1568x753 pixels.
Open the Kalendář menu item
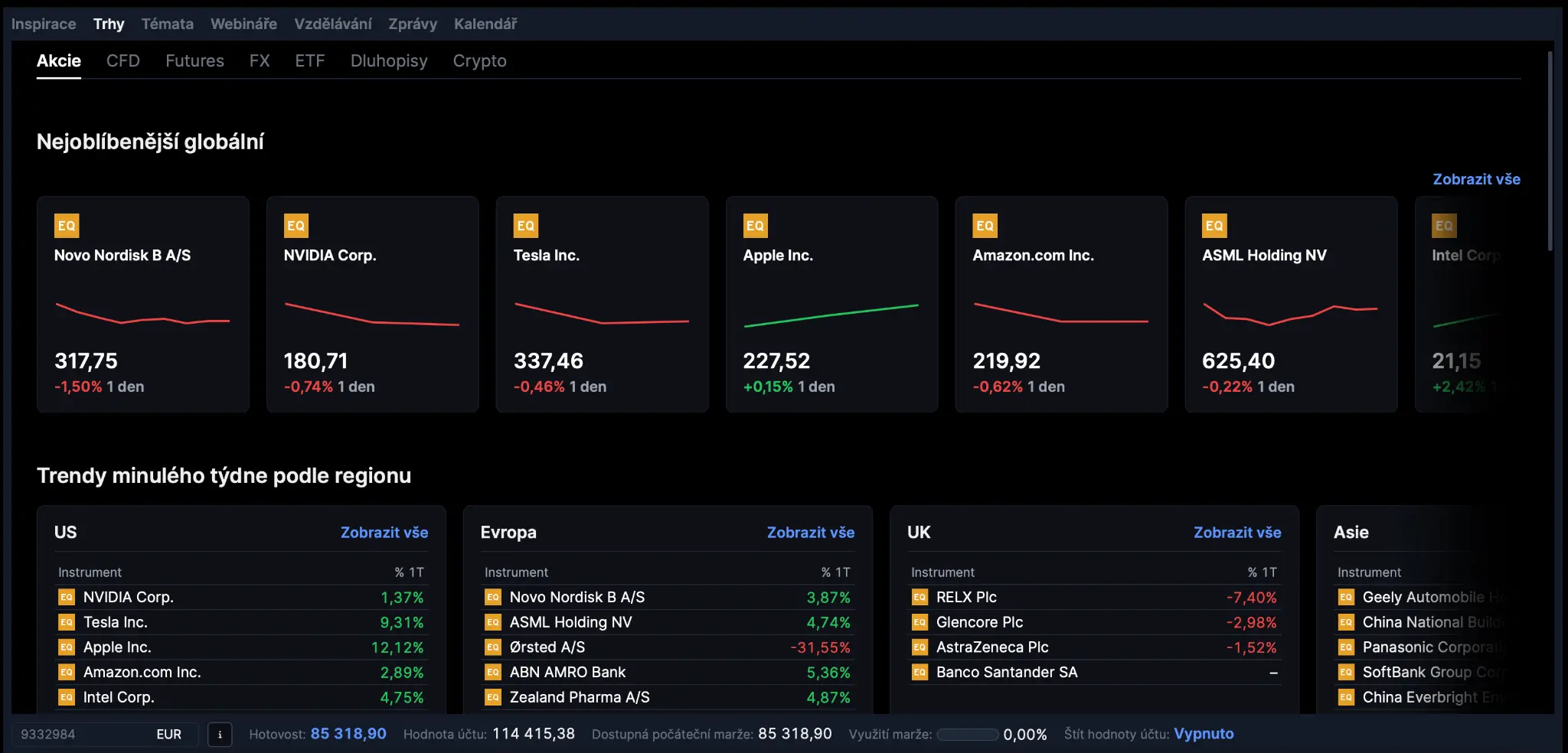point(485,24)
